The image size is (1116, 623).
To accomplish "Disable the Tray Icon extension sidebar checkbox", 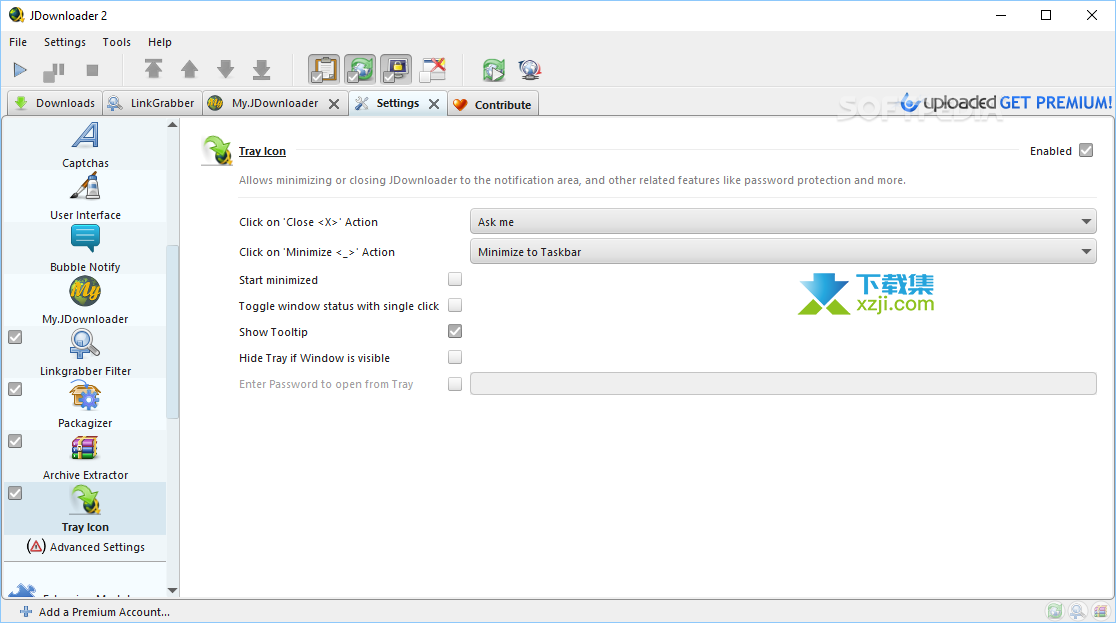I will pos(15,493).
